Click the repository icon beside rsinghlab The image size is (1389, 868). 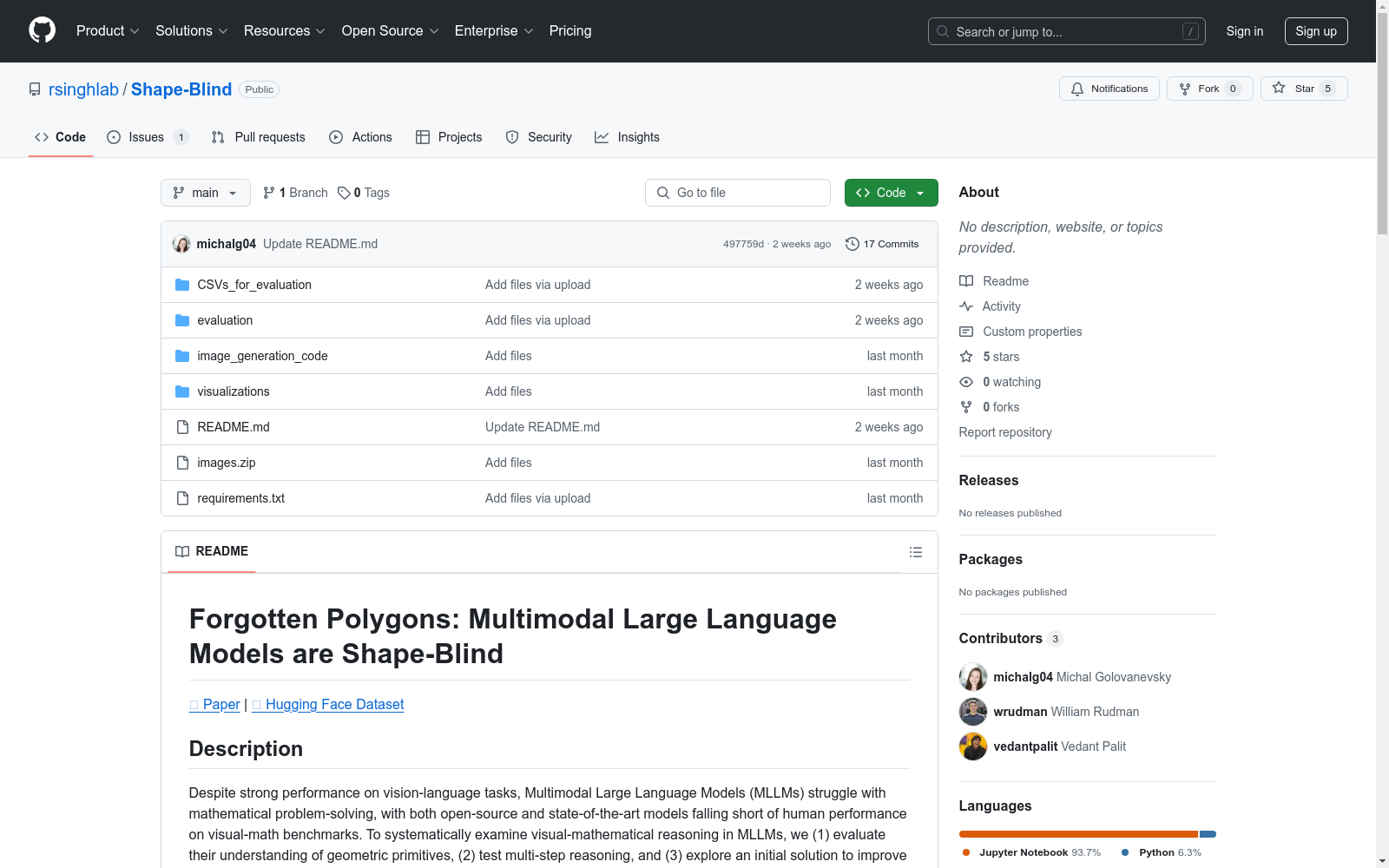[x=35, y=89]
